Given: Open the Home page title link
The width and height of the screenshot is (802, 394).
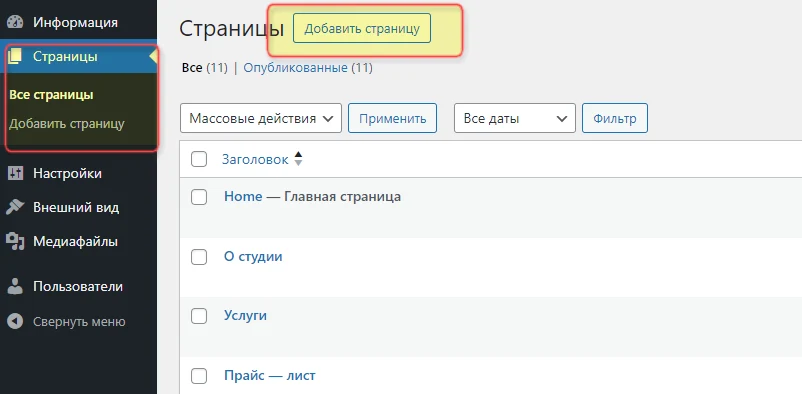Looking at the screenshot, I should [x=243, y=196].
